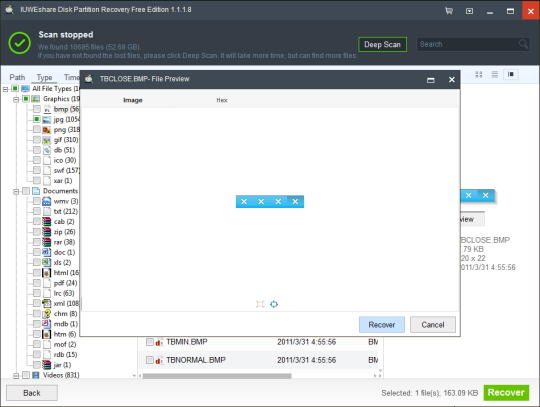Viewport: 540px width, 407px height.
Task: Close the TBCLOSE.BMP File Preview dialog
Action: pyautogui.click(x=452, y=80)
